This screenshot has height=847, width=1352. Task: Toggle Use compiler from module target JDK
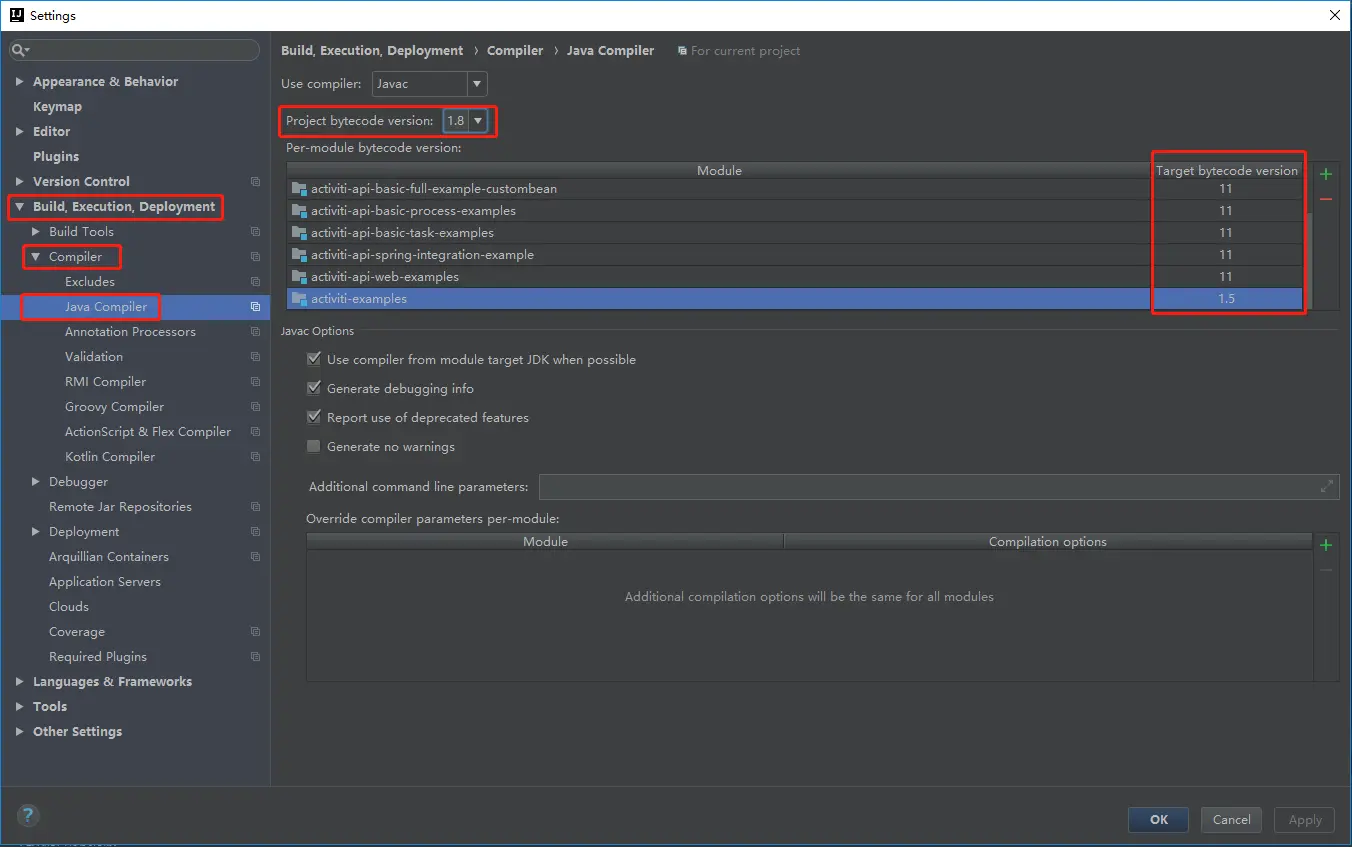tap(314, 359)
